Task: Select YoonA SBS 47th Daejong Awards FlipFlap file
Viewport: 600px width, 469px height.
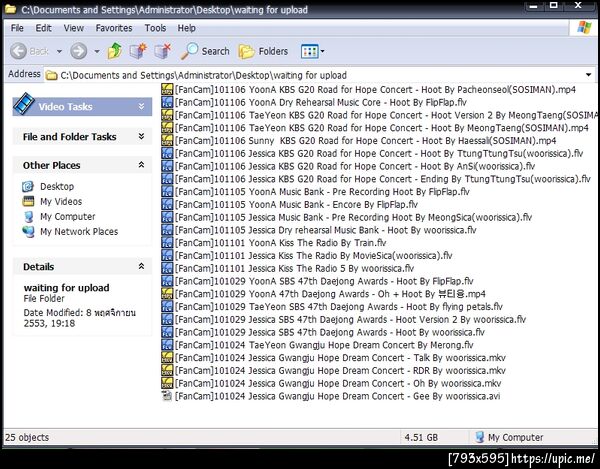Action: pyautogui.click(x=324, y=281)
